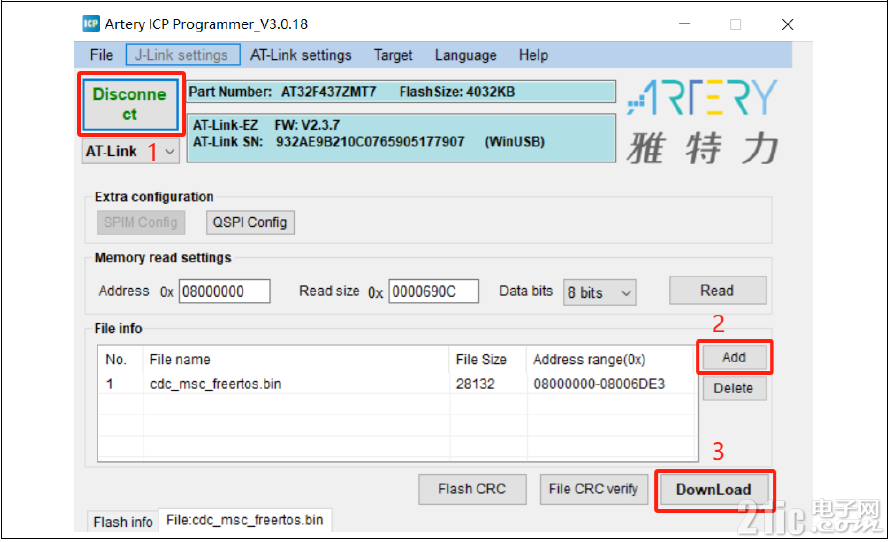891x542 pixels.
Task: Open the Help menu
Action: (533, 55)
